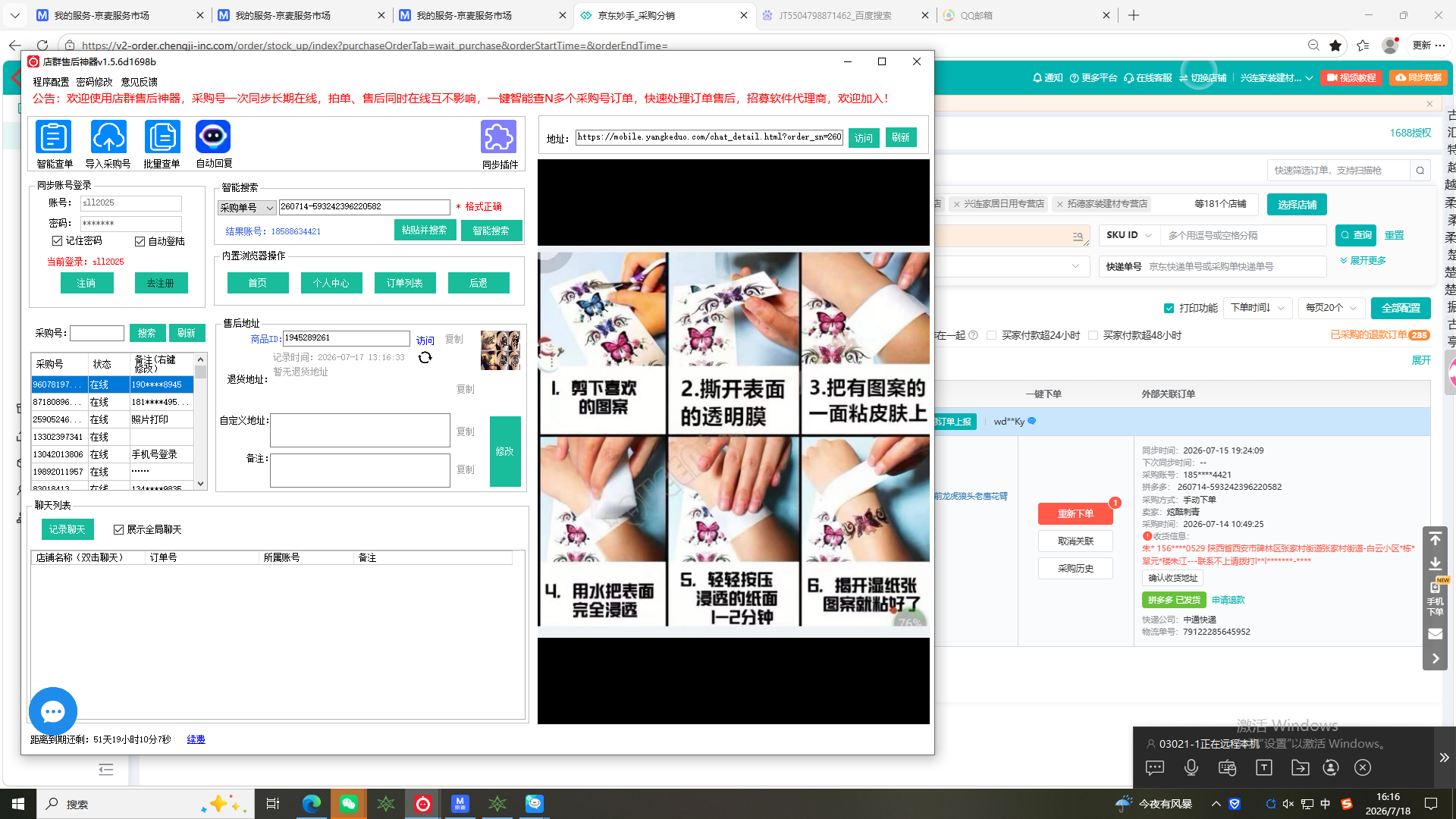Open the browser tab list chevron

14,15
